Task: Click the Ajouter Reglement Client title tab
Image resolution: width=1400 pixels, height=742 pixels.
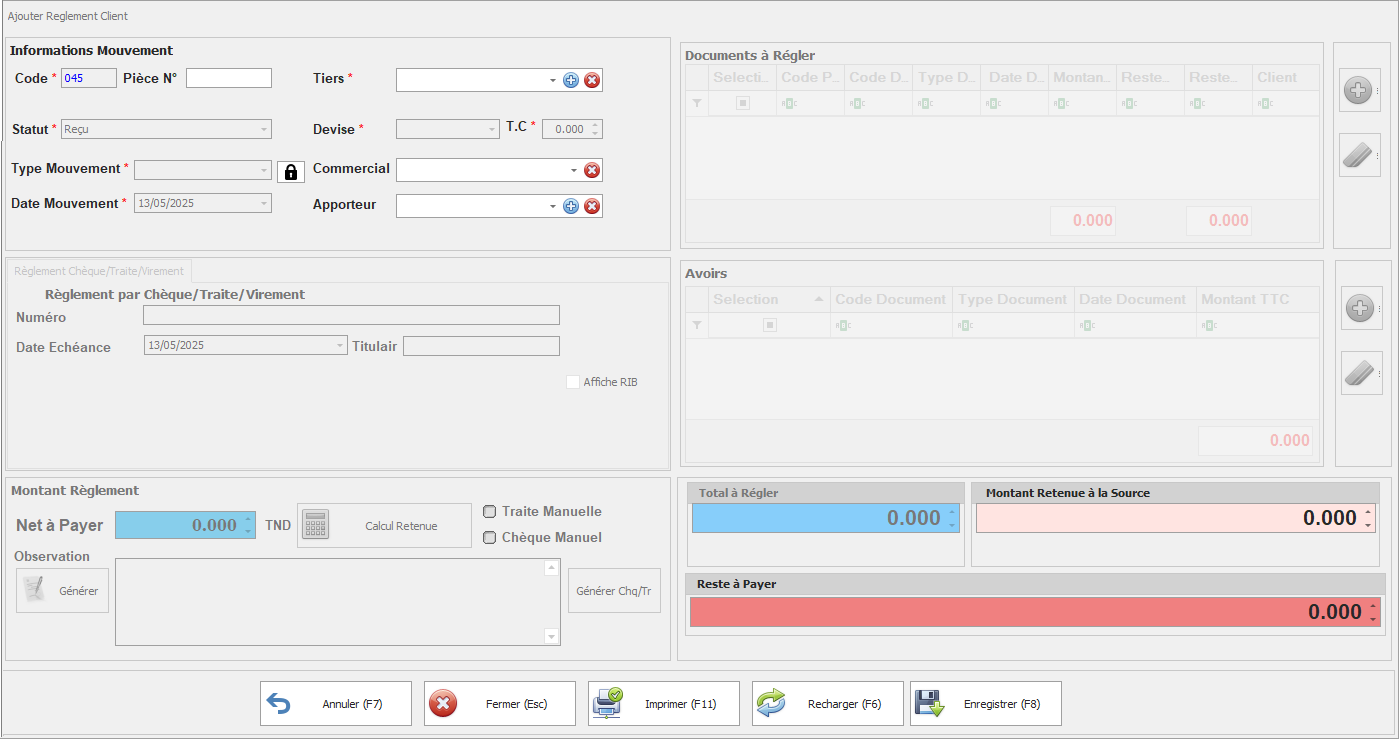Action: tap(70, 16)
